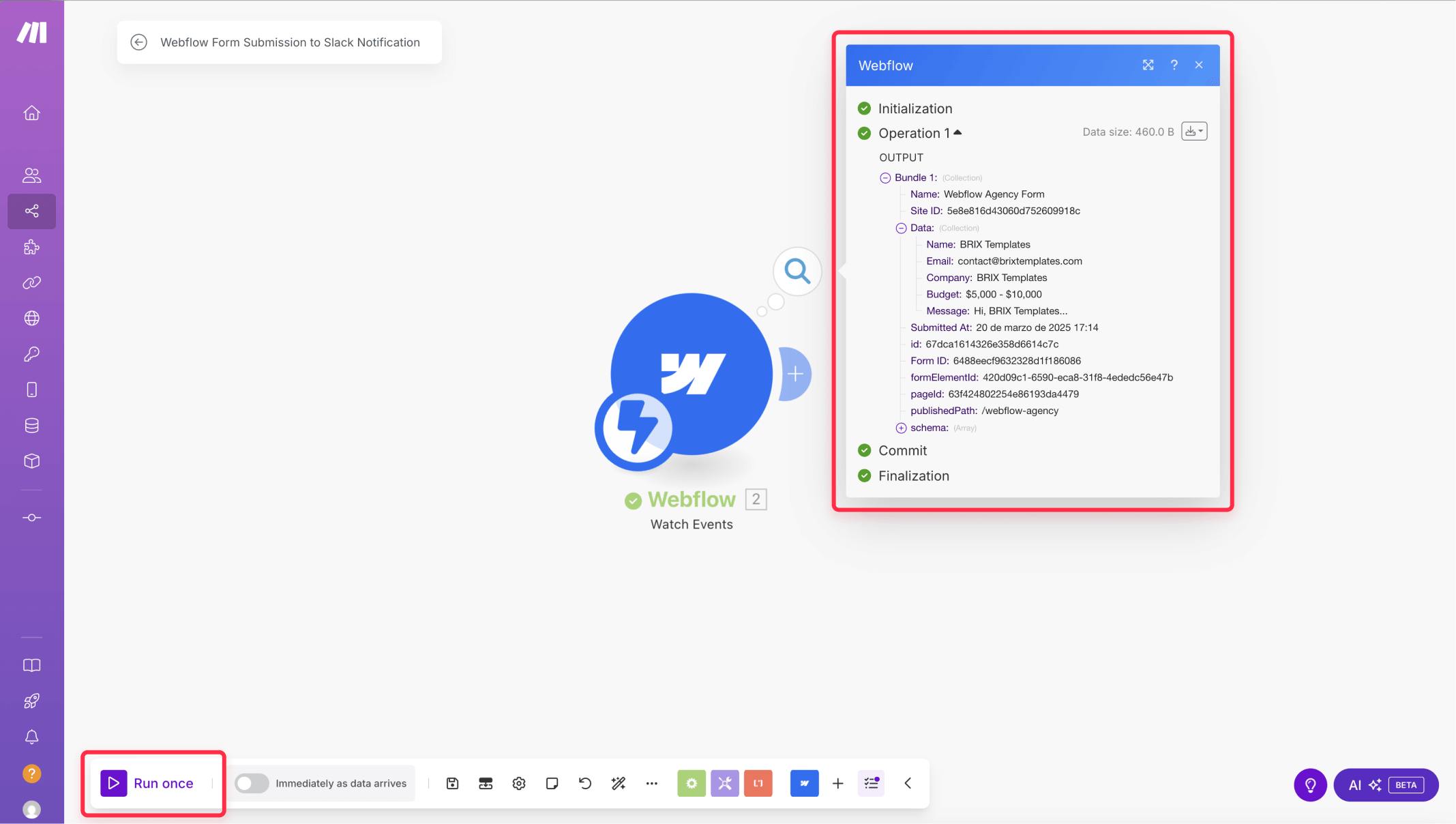Open the Scenarios share icon in sidebar
This screenshot has height=824, width=1456.
(x=31, y=211)
